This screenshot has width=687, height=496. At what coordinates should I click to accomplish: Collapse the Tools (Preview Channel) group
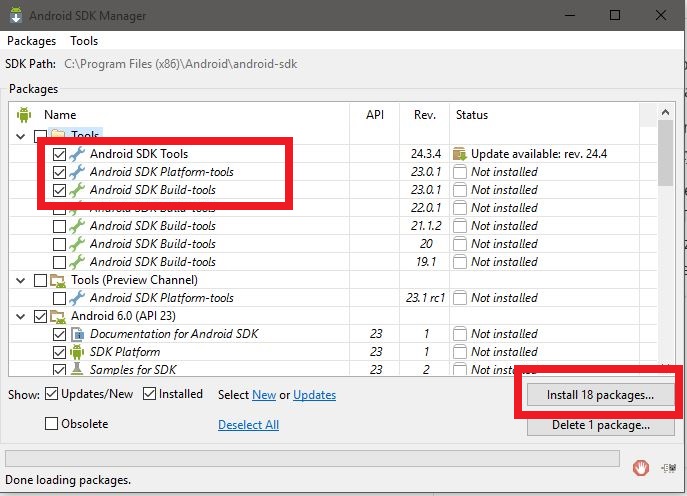coord(21,280)
